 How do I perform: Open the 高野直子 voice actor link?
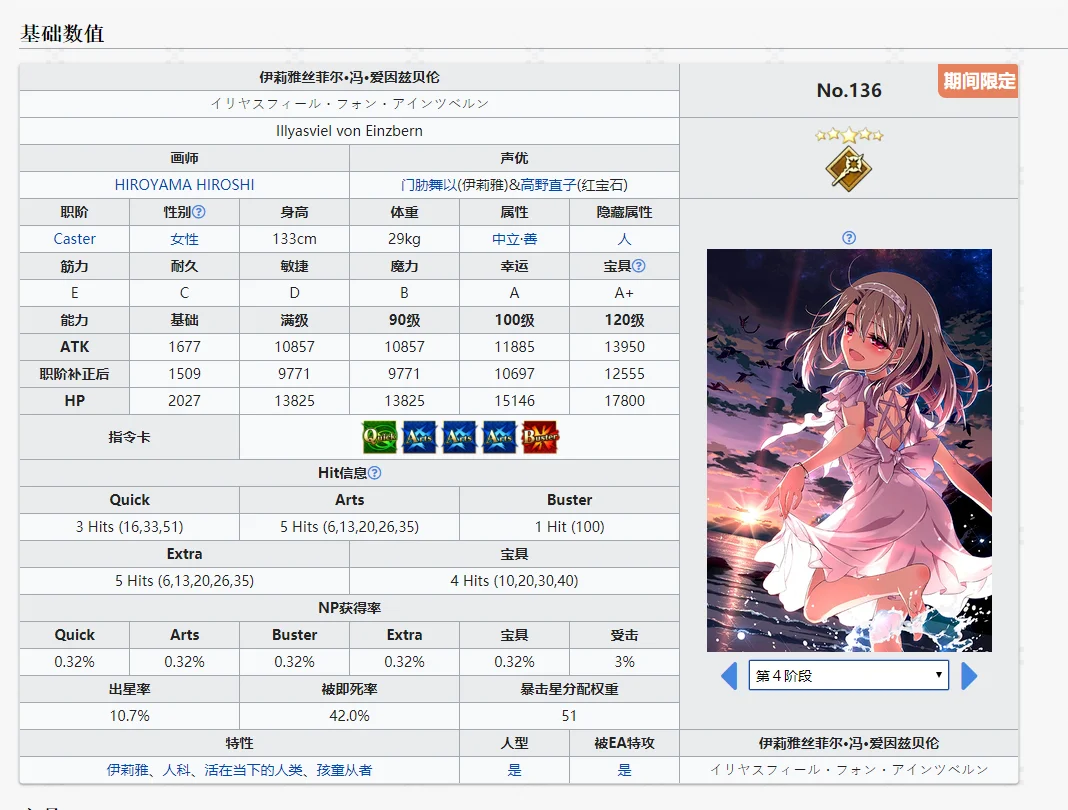point(548,185)
